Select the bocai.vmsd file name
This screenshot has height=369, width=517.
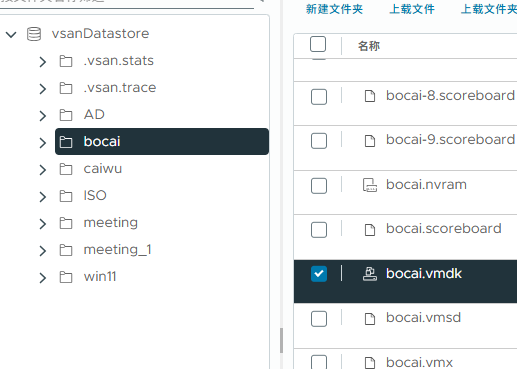click(423, 318)
